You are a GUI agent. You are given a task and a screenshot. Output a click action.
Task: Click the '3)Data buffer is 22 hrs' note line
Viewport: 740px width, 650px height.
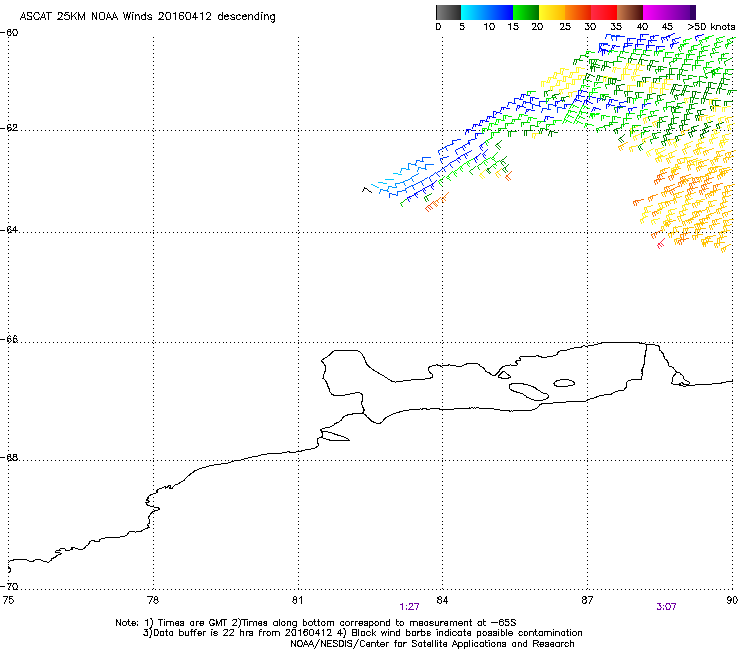362,633
